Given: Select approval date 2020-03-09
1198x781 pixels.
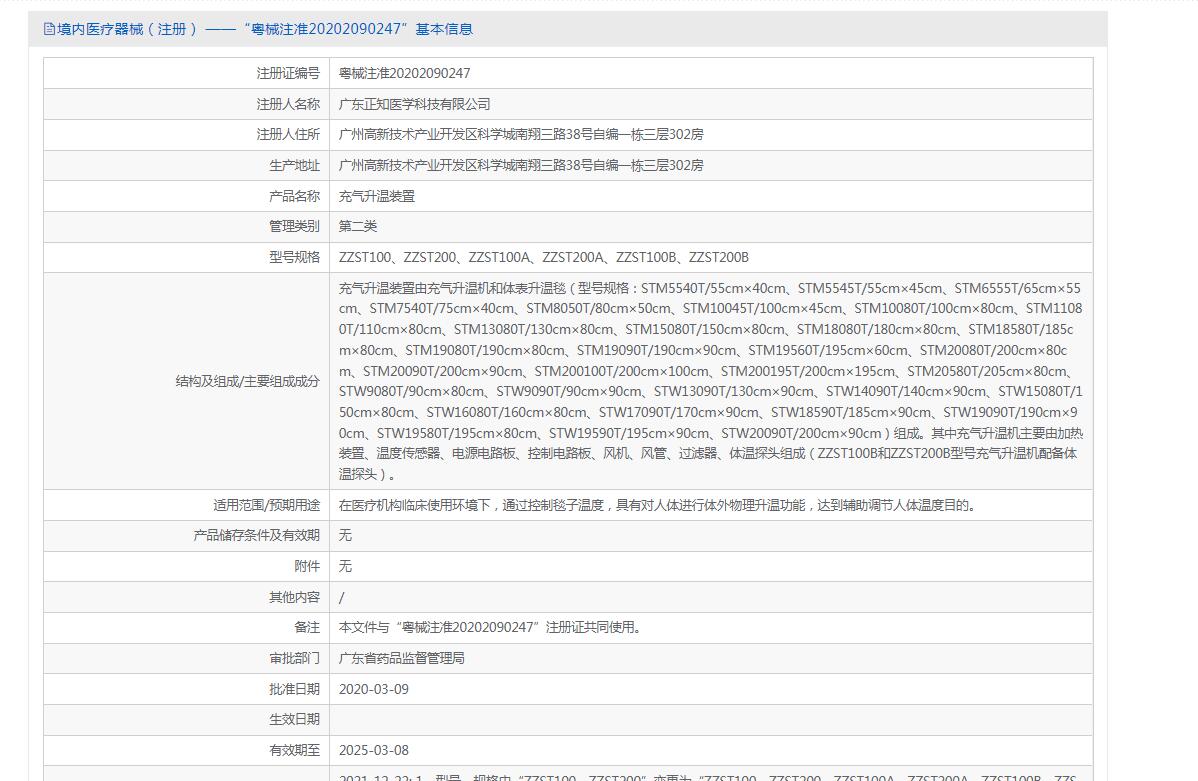Looking at the screenshot, I should [374, 689].
